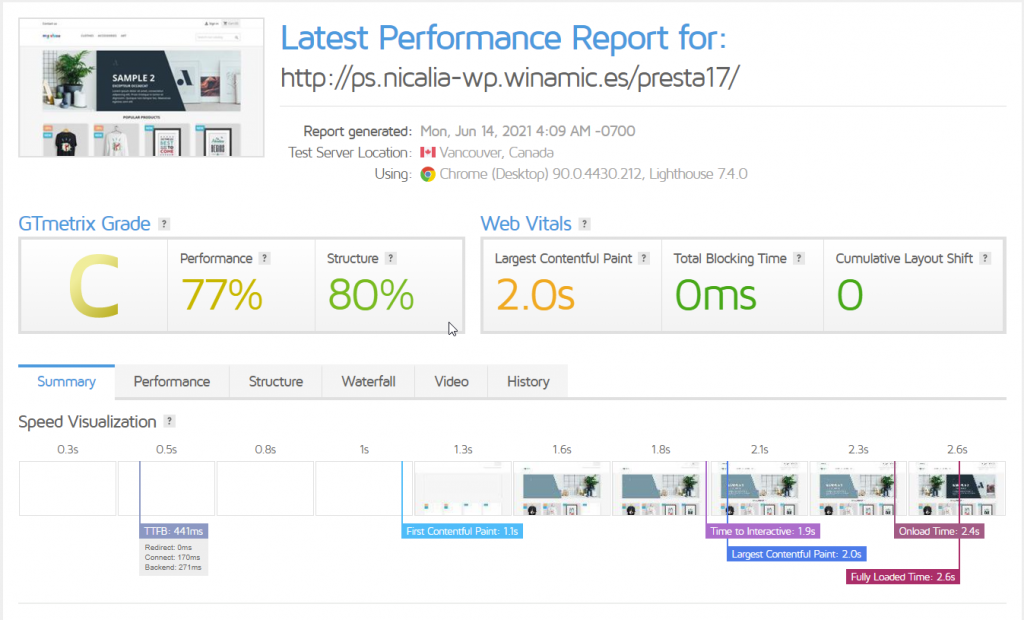This screenshot has width=1024, height=620.
Task: Click the First Contentful Paint marker label
Action: point(462,531)
